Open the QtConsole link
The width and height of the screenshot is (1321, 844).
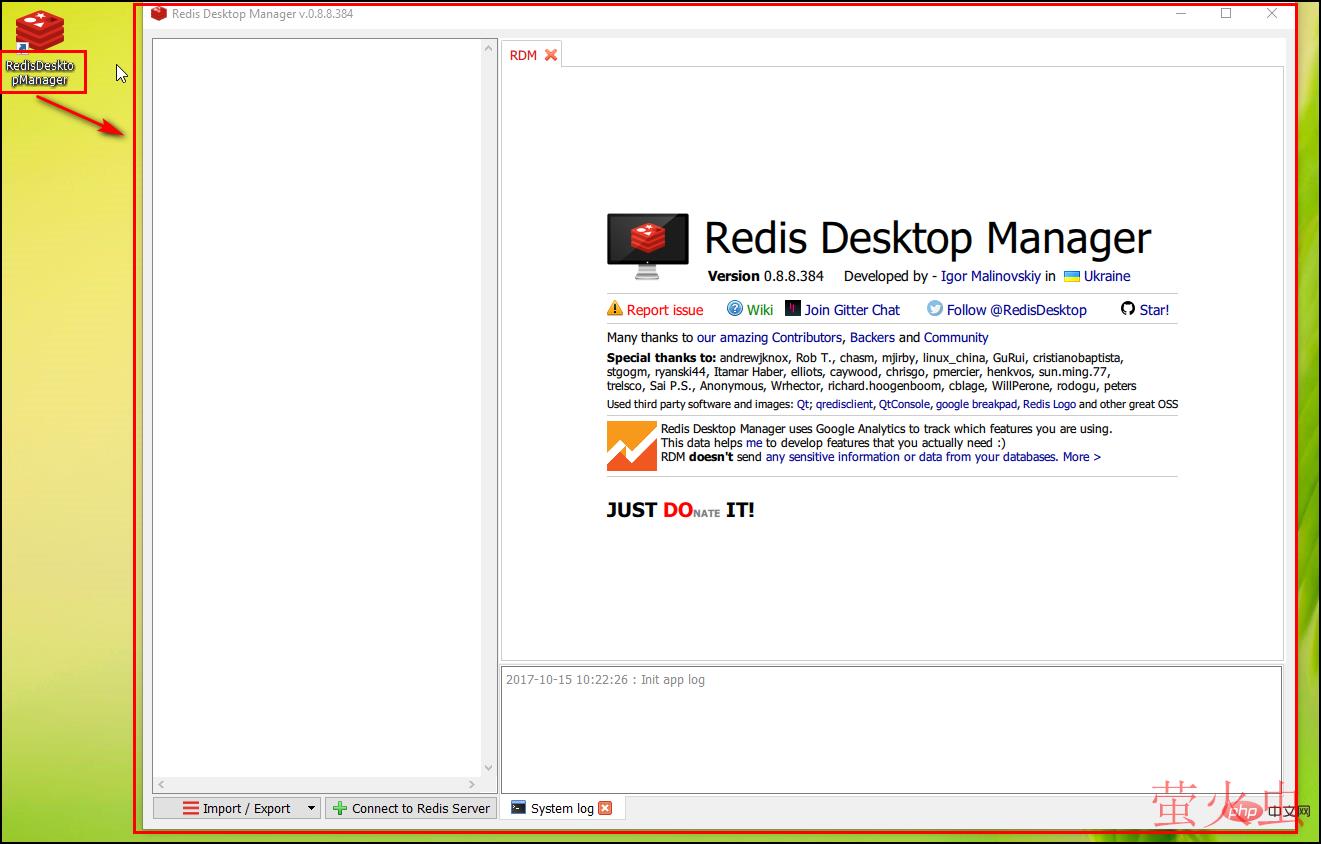[x=904, y=405]
